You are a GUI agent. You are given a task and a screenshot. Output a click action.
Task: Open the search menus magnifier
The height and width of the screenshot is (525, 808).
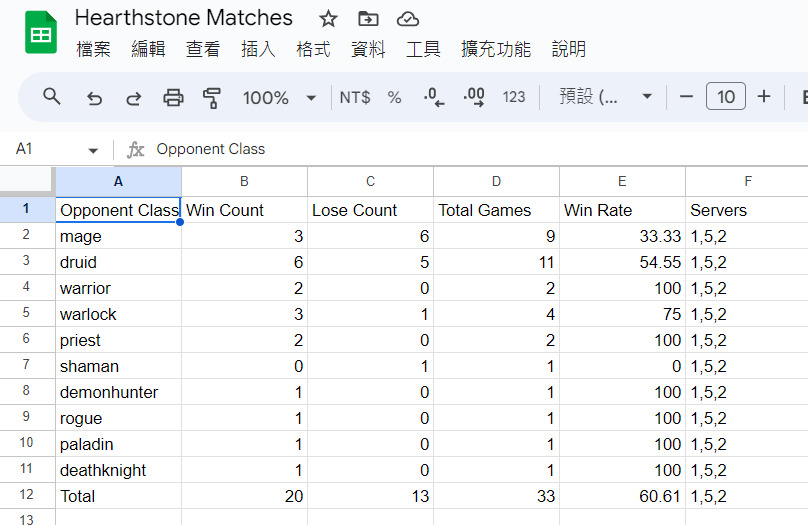pos(52,97)
